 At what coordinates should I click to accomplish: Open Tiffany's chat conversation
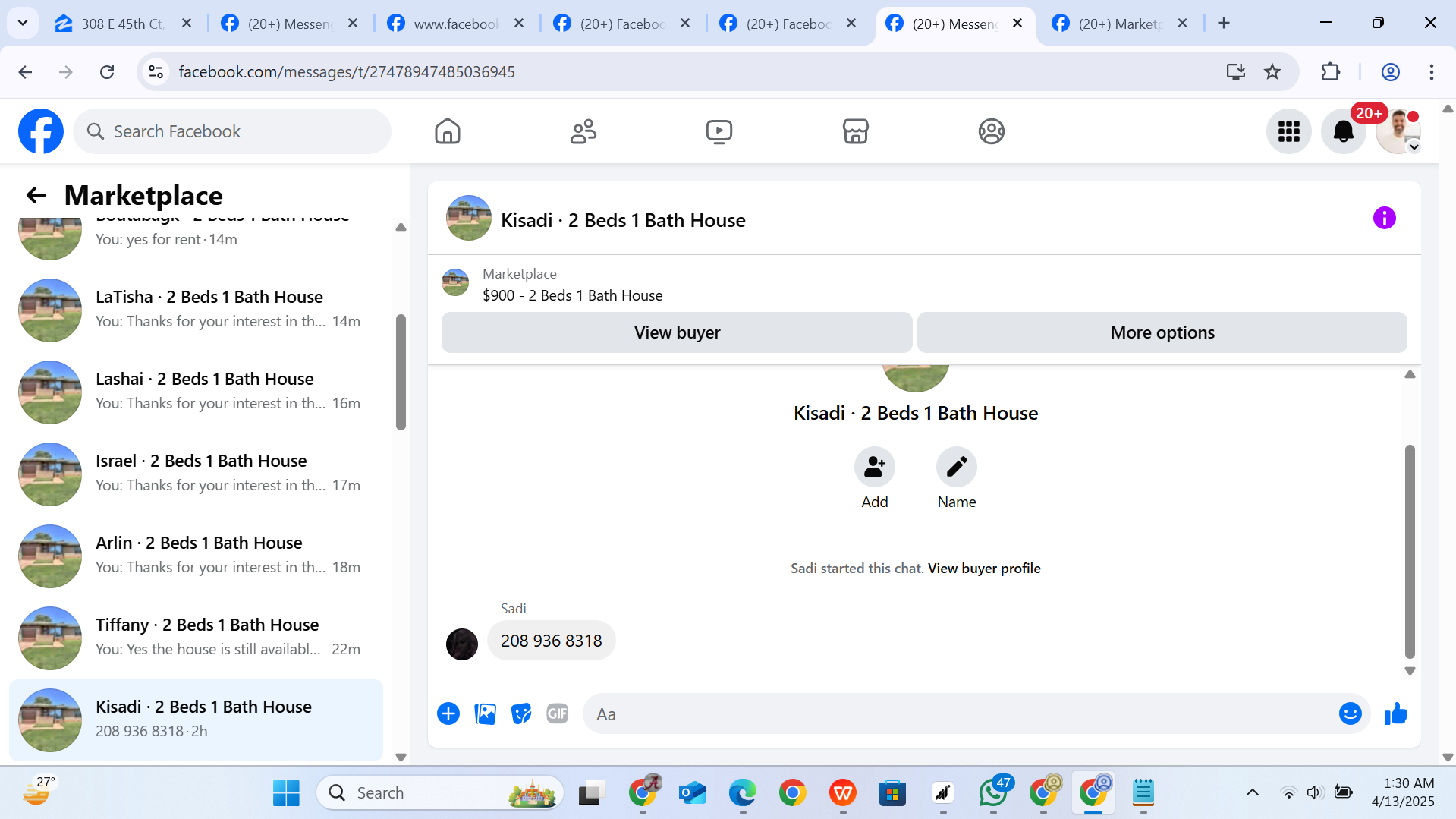(196, 638)
